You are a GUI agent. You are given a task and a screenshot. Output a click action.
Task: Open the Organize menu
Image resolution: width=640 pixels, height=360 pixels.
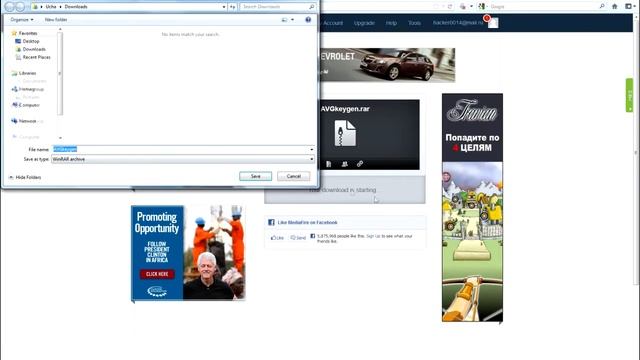(22, 20)
